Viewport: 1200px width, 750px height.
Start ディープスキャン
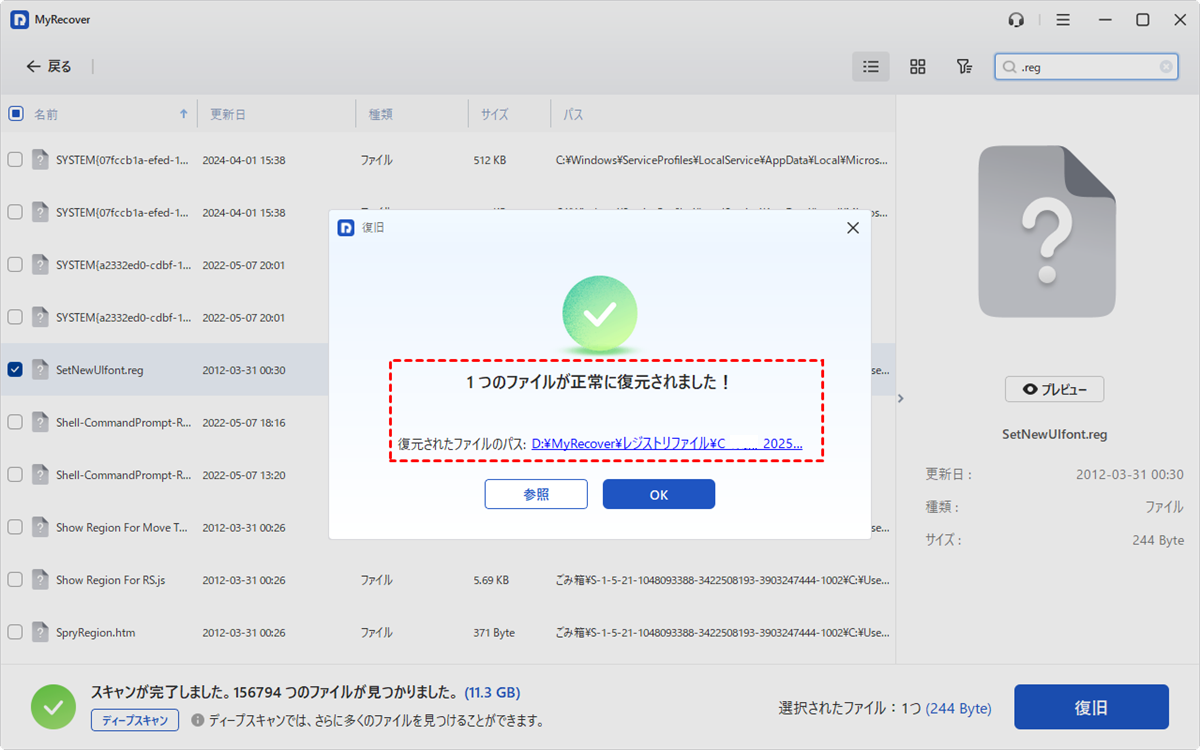coord(135,720)
